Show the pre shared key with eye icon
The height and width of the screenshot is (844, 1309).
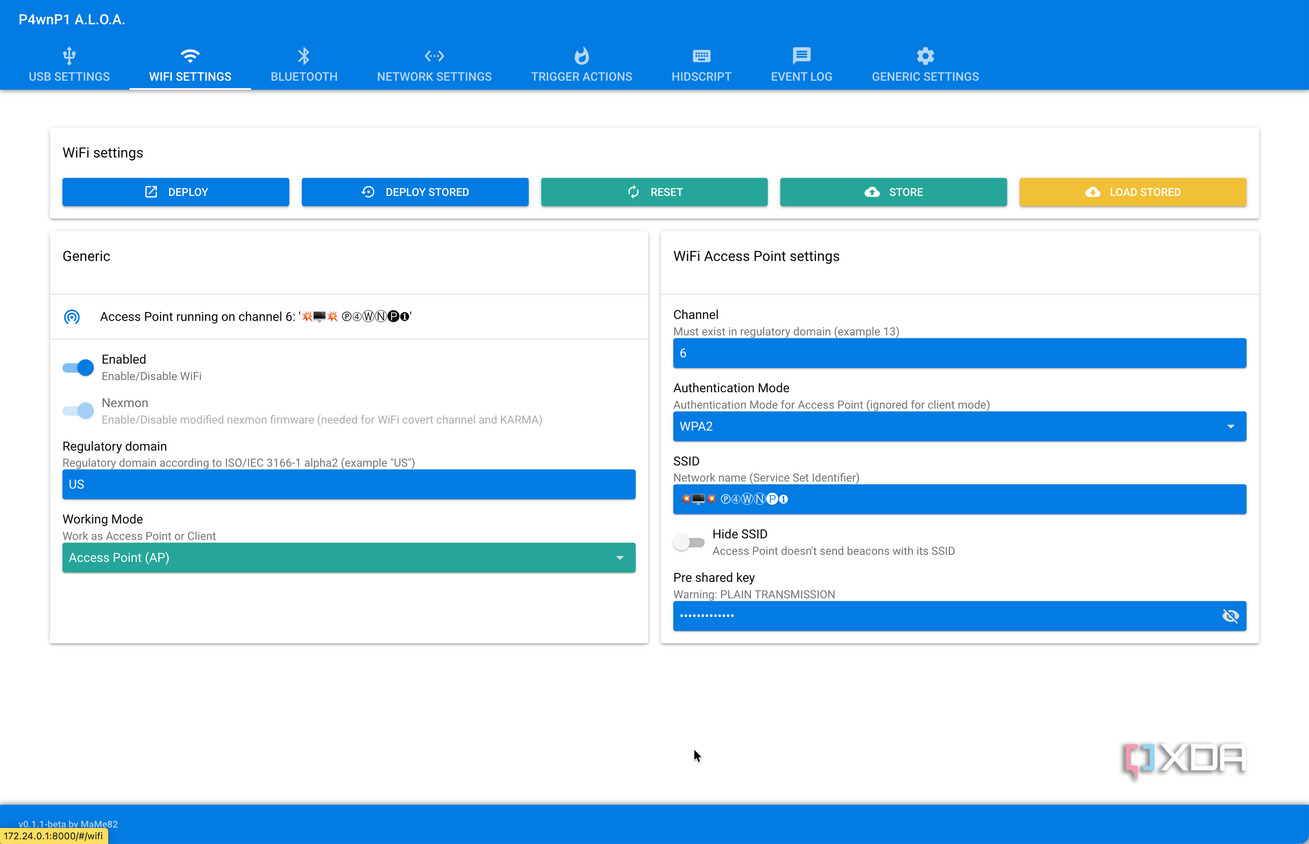coord(1231,616)
